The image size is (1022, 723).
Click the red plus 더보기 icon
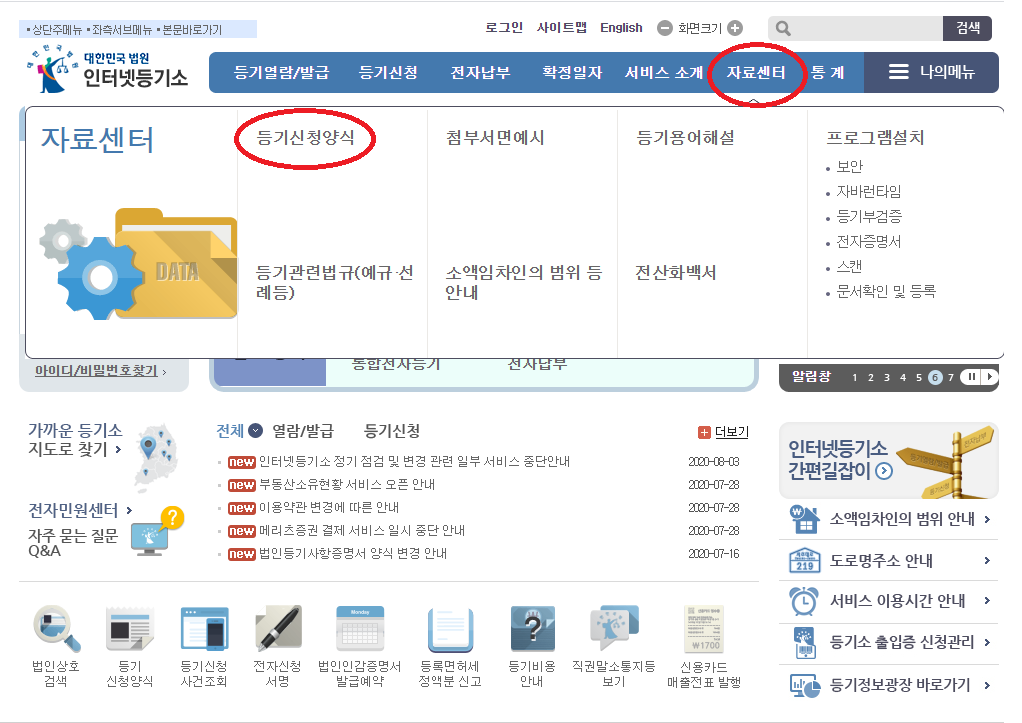point(704,432)
